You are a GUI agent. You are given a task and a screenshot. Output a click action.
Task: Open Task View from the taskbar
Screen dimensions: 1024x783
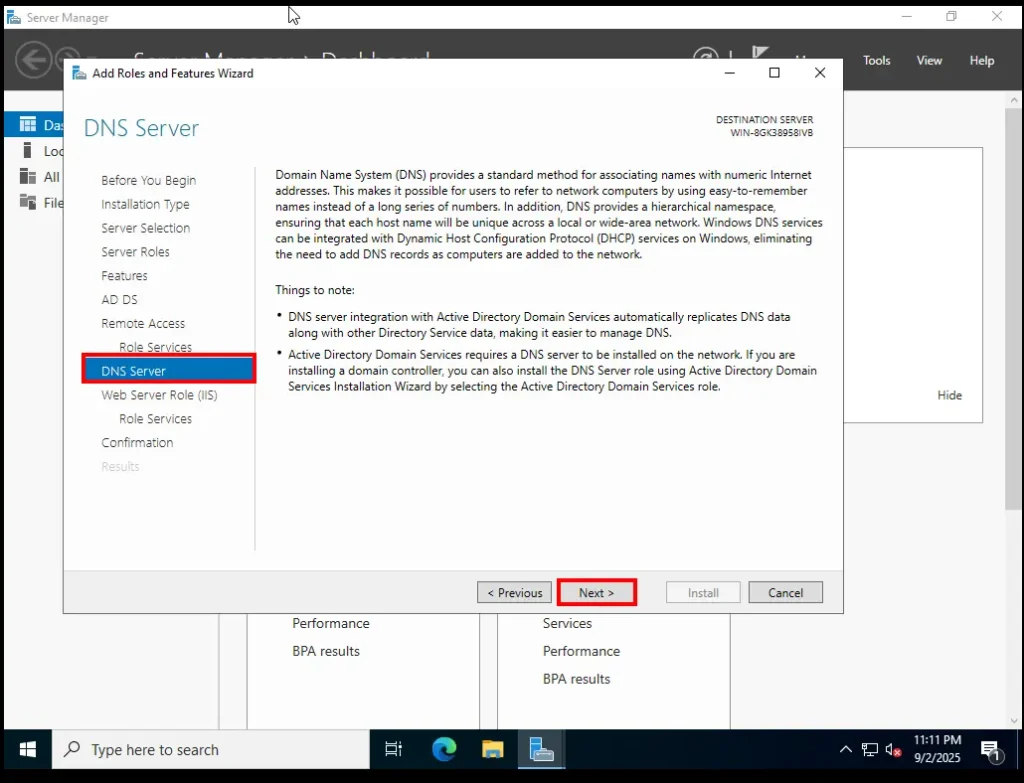(393, 749)
